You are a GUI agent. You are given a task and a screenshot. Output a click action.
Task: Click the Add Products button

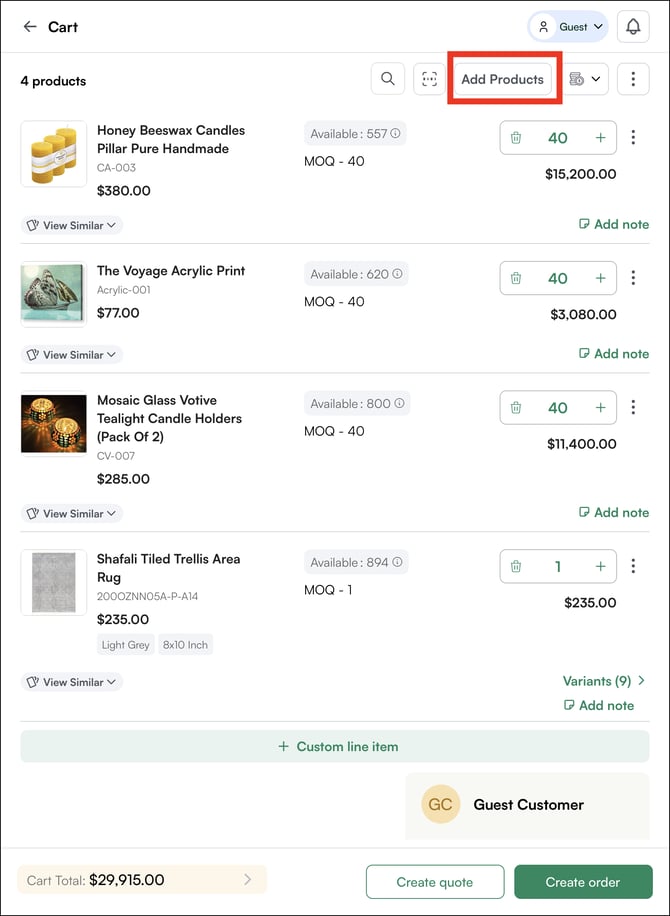click(x=503, y=79)
